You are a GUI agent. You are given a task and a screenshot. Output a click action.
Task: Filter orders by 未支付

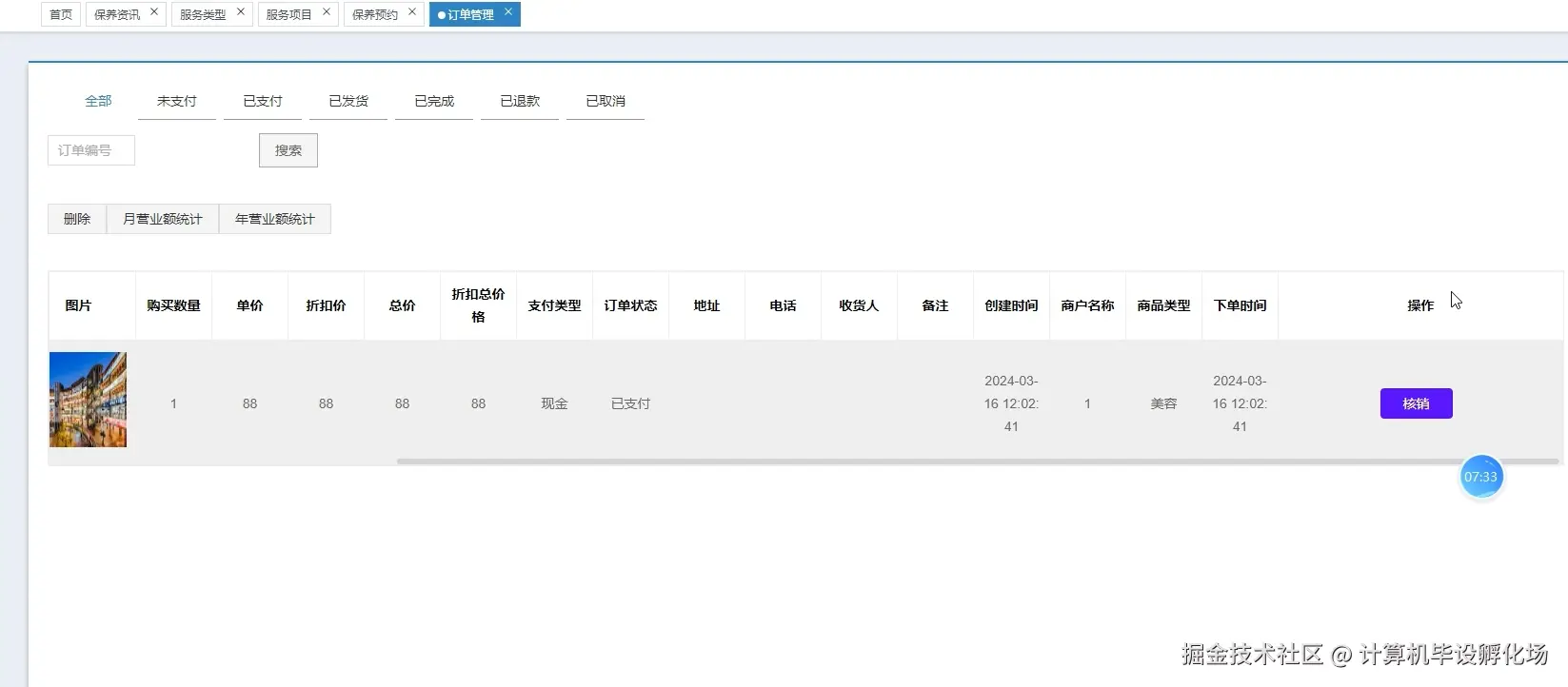[x=177, y=101]
